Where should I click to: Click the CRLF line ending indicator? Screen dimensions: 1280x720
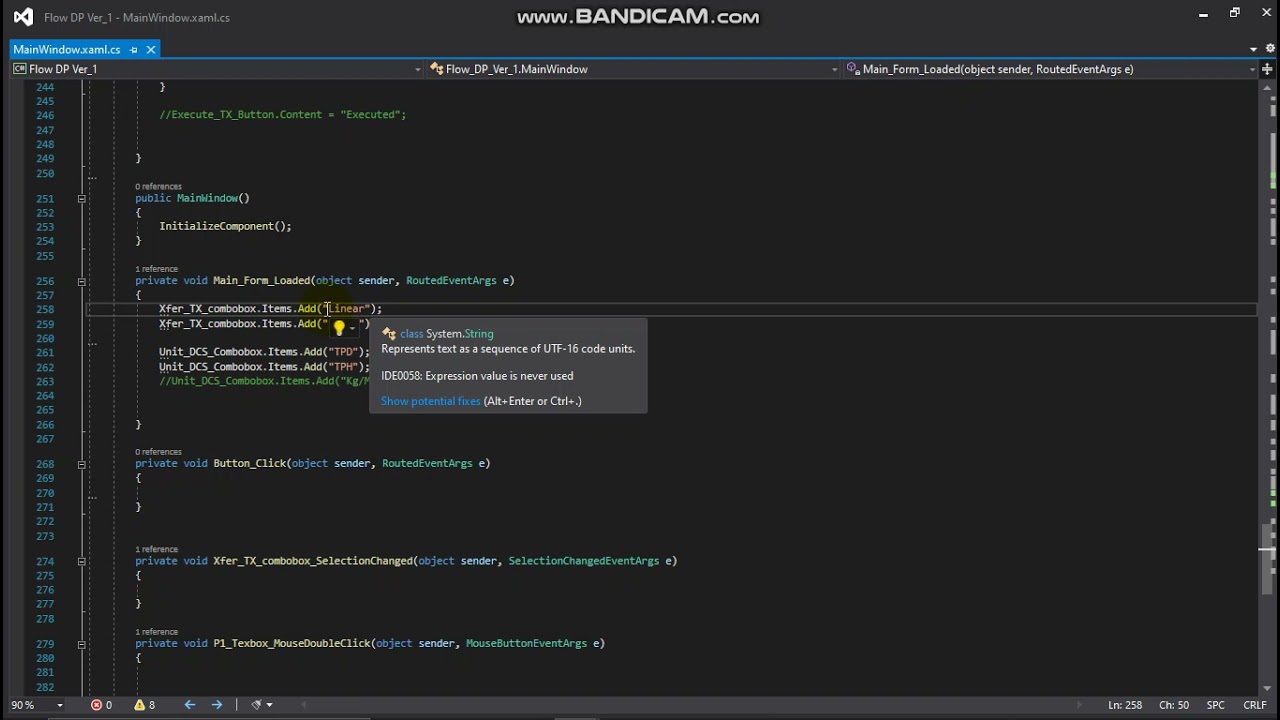(x=1255, y=705)
